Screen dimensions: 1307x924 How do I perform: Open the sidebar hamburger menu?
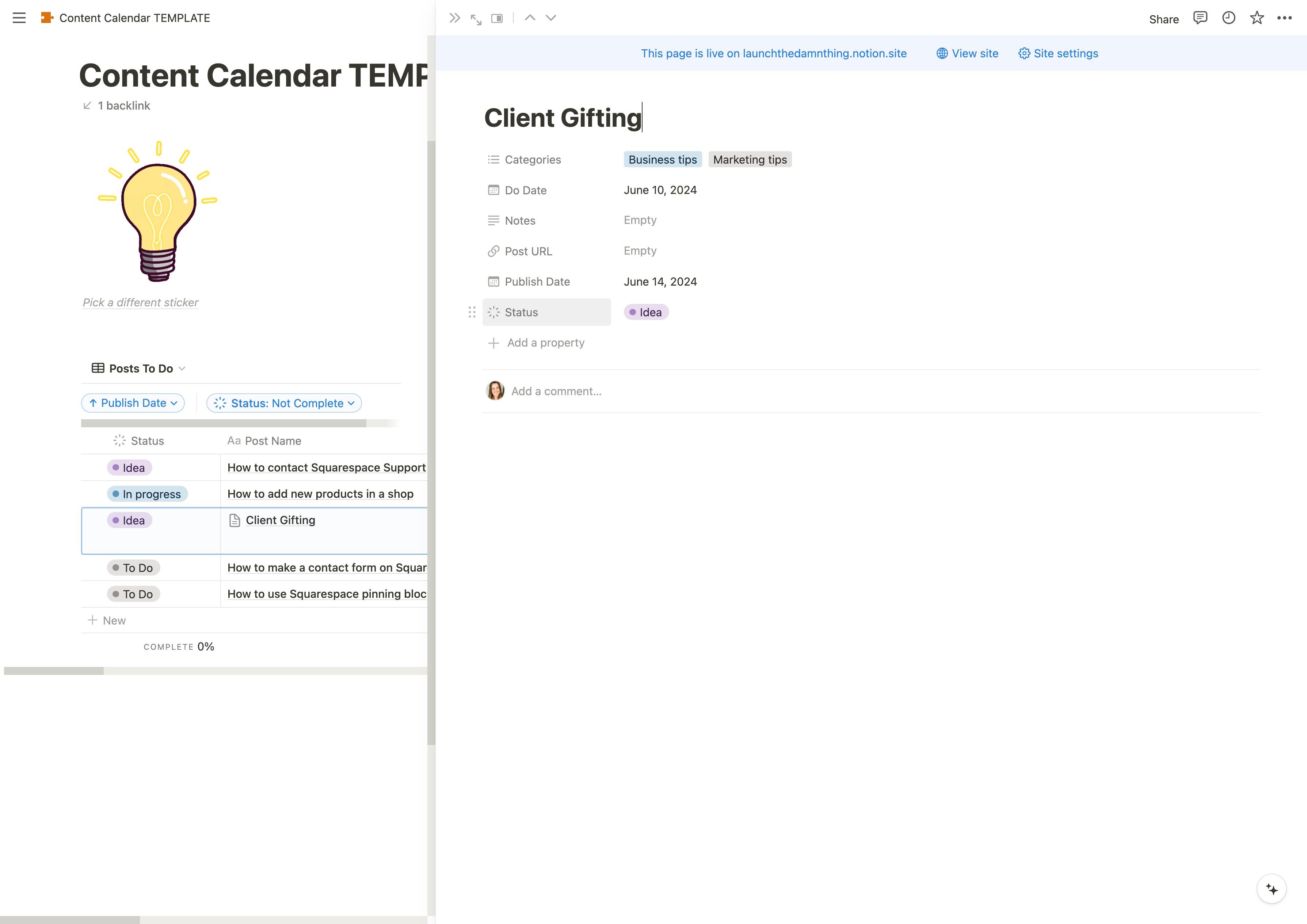(x=19, y=18)
